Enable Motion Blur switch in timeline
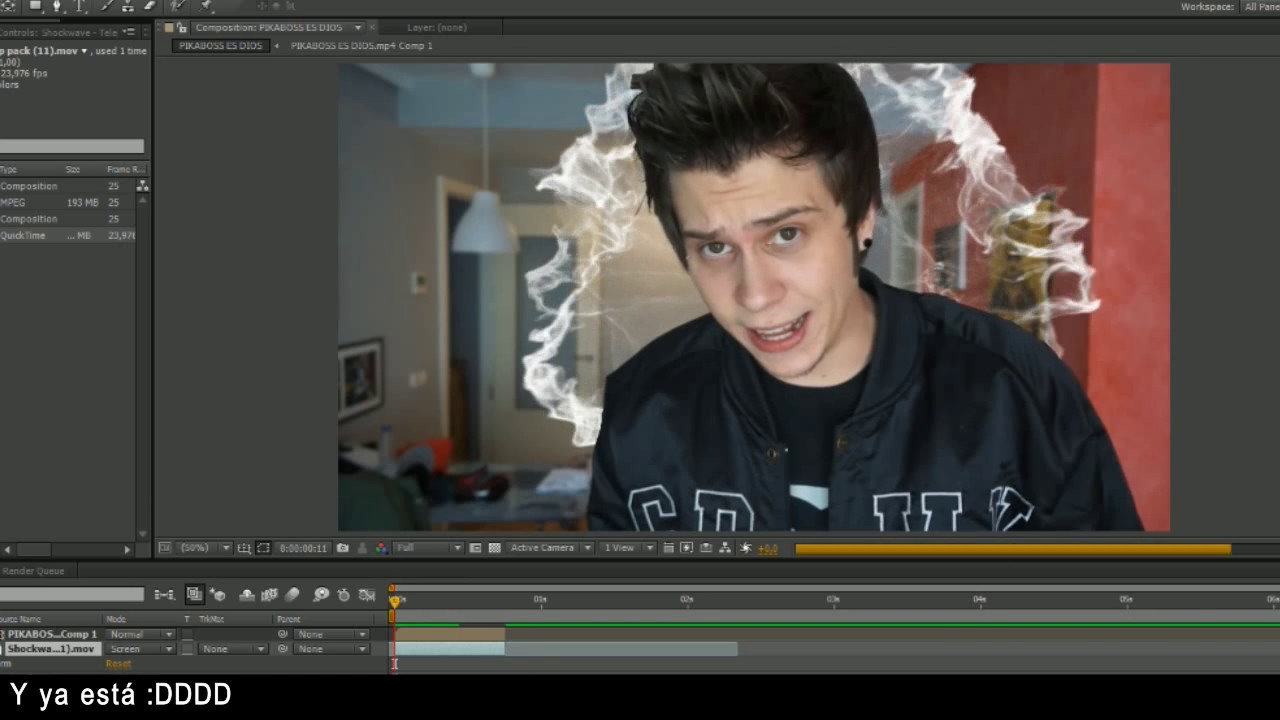The width and height of the screenshot is (1280, 720). (x=292, y=594)
